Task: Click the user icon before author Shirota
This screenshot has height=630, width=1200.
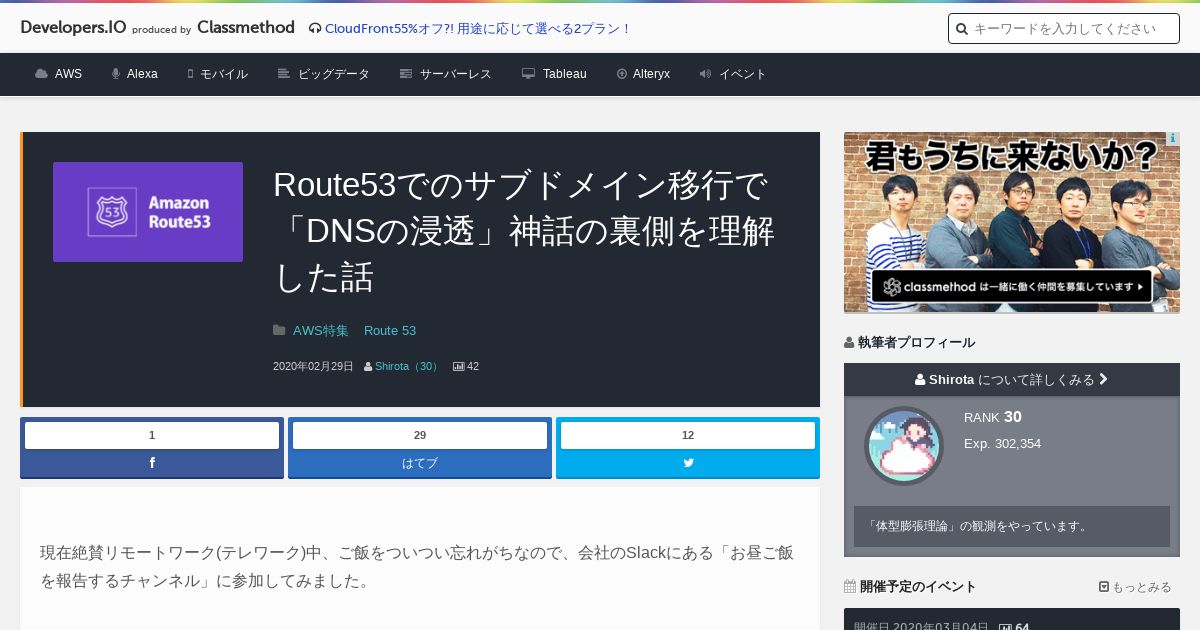Action: click(x=368, y=366)
